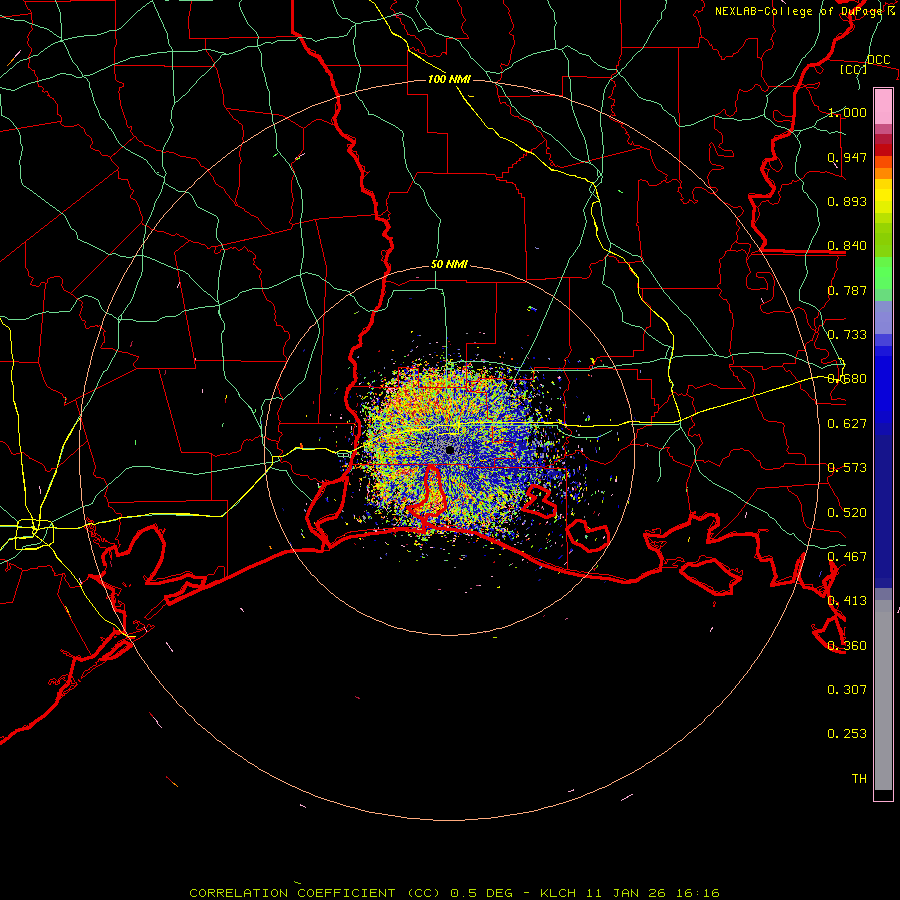Click the TH threshold label
The height and width of the screenshot is (900, 900).
point(859,779)
